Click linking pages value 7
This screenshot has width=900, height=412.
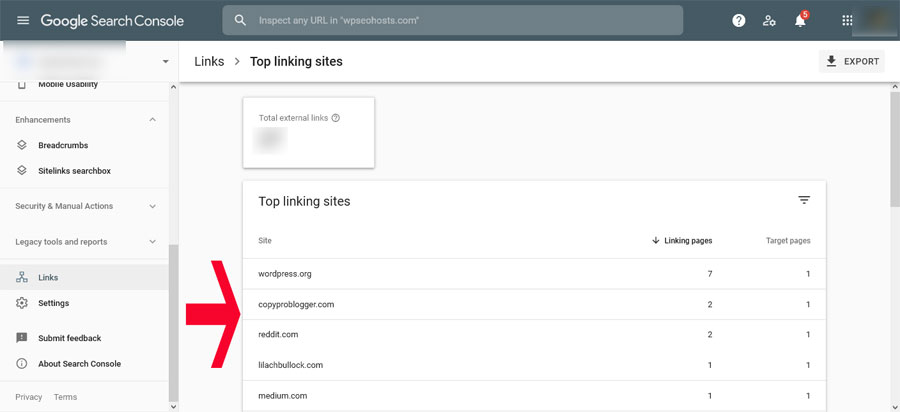tap(710, 274)
